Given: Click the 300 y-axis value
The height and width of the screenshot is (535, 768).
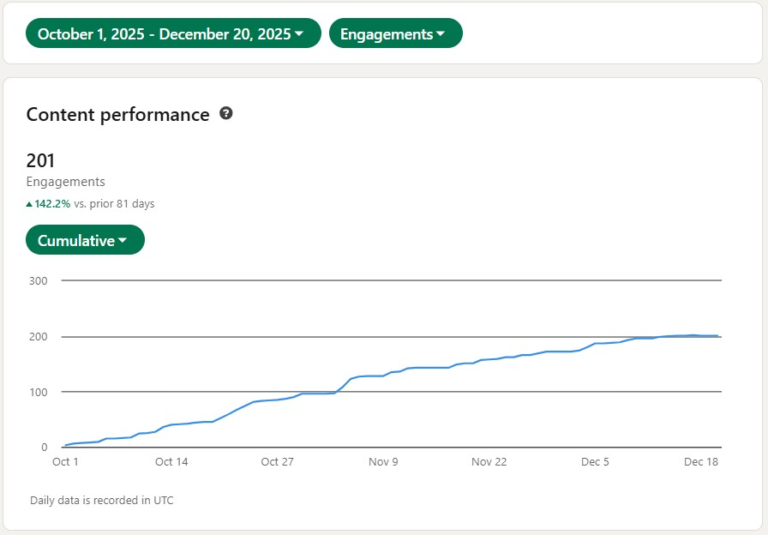Looking at the screenshot, I should tap(38, 281).
